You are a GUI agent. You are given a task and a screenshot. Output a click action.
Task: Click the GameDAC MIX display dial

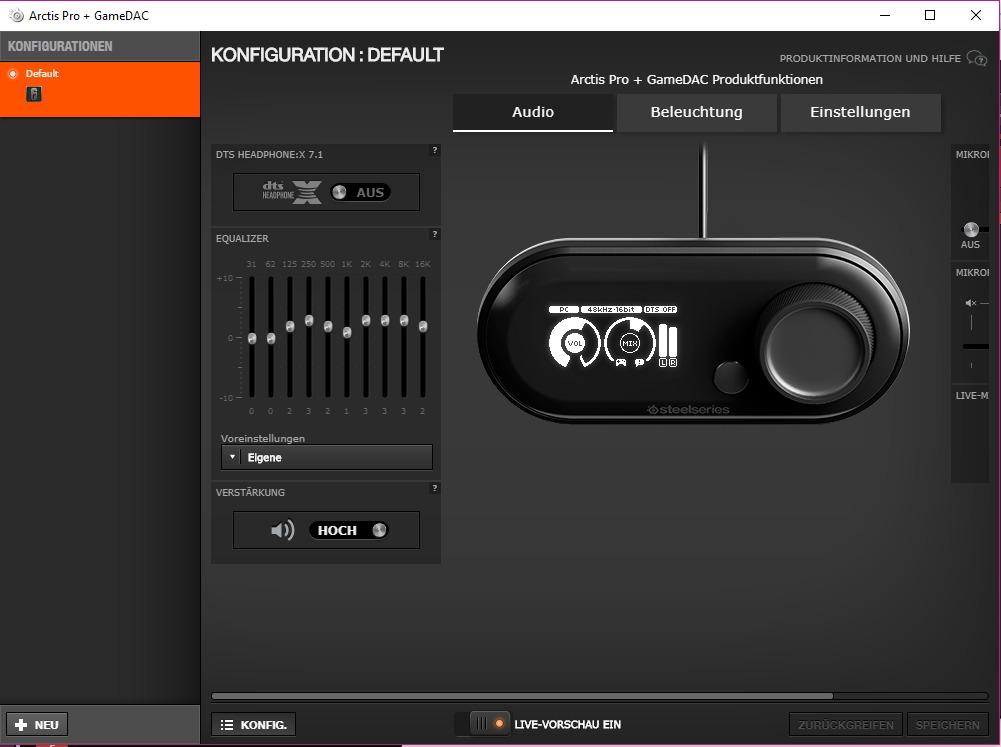point(630,343)
